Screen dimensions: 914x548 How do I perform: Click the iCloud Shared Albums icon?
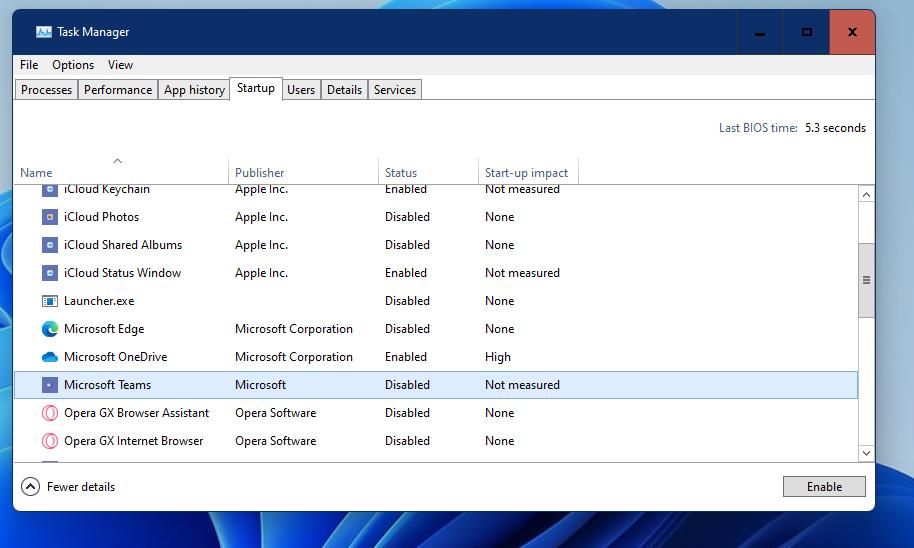(50, 245)
